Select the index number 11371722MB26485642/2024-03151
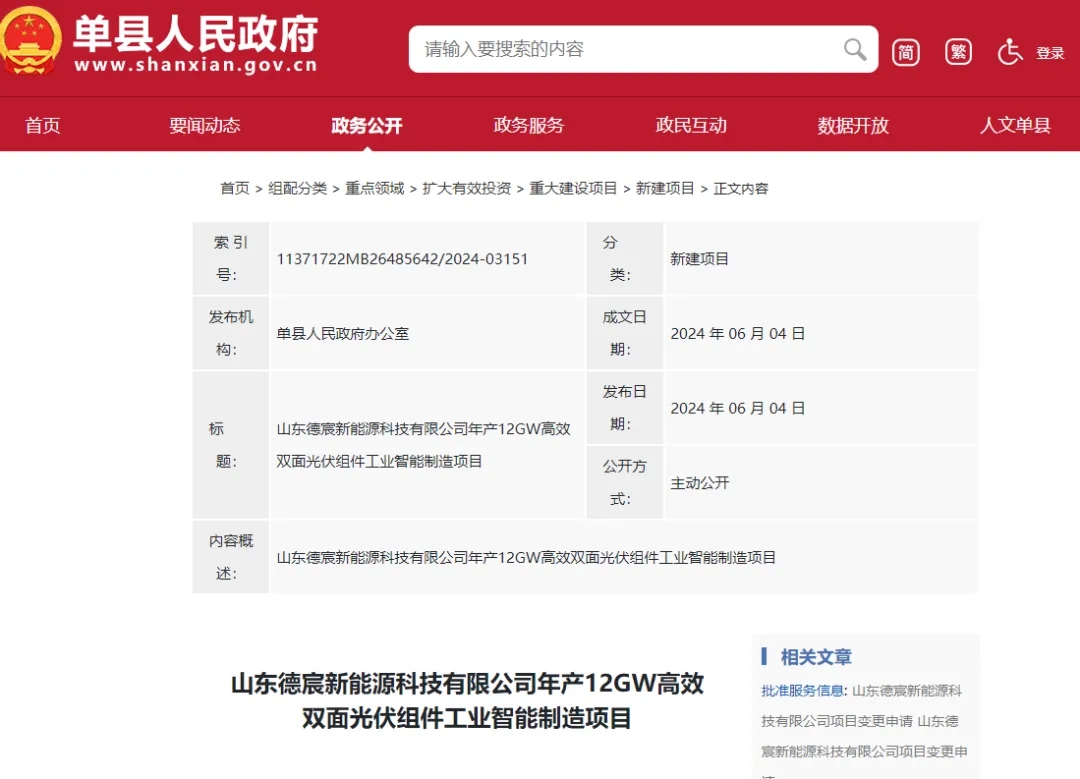The image size is (1080, 779). (402, 259)
